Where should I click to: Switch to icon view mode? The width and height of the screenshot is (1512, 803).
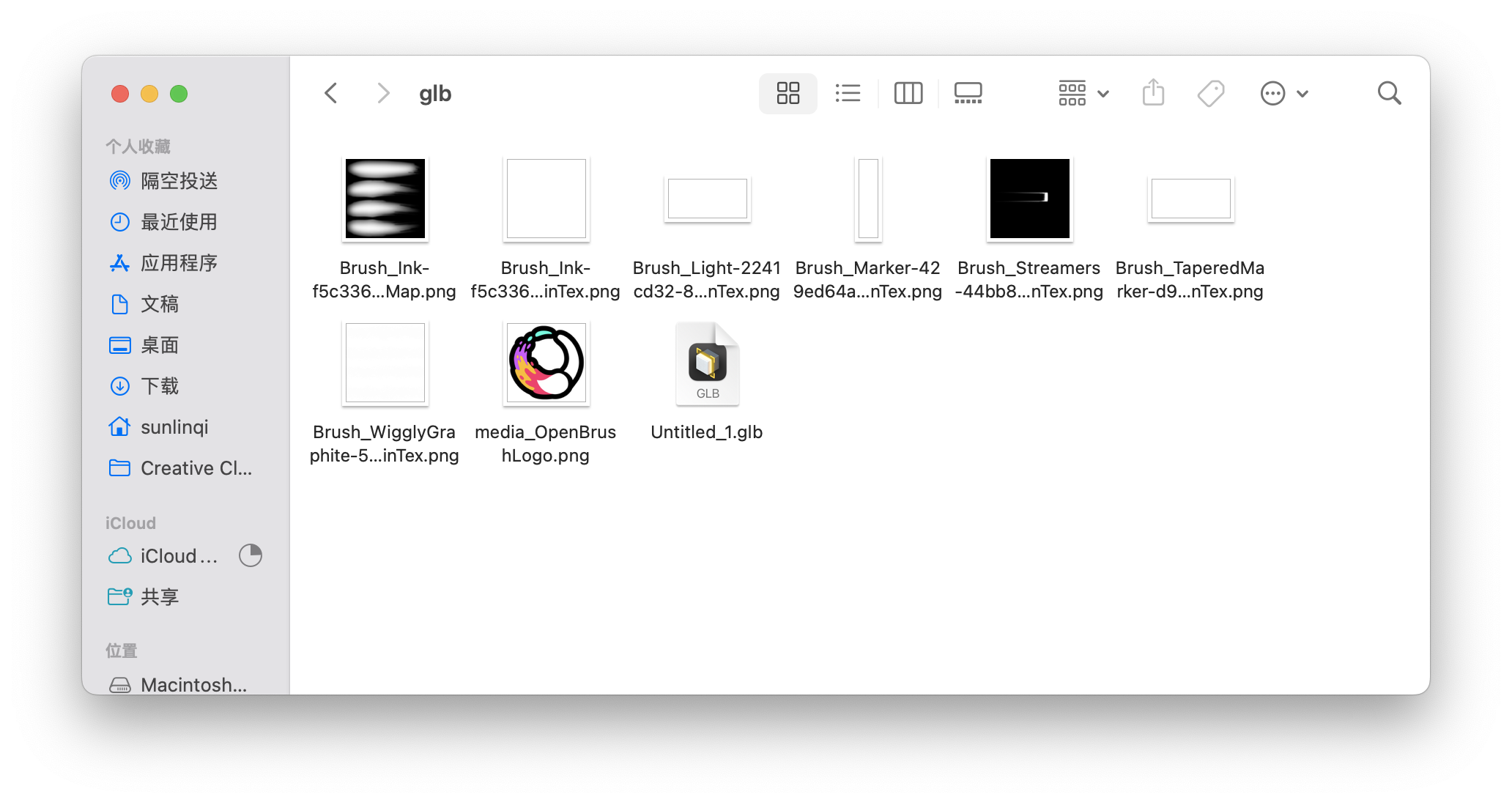pyautogui.click(x=787, y=93)
